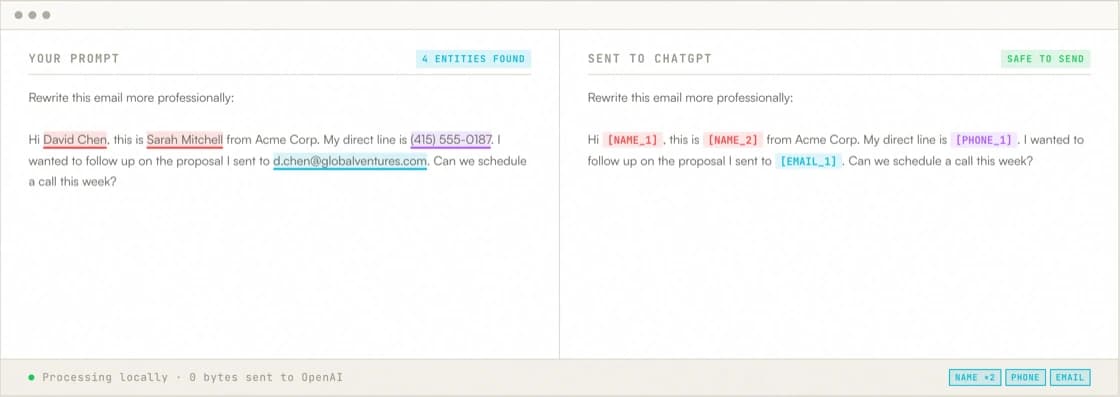
Task: Click the [NAME_1] placeholder token
Action: click(632, 140)
